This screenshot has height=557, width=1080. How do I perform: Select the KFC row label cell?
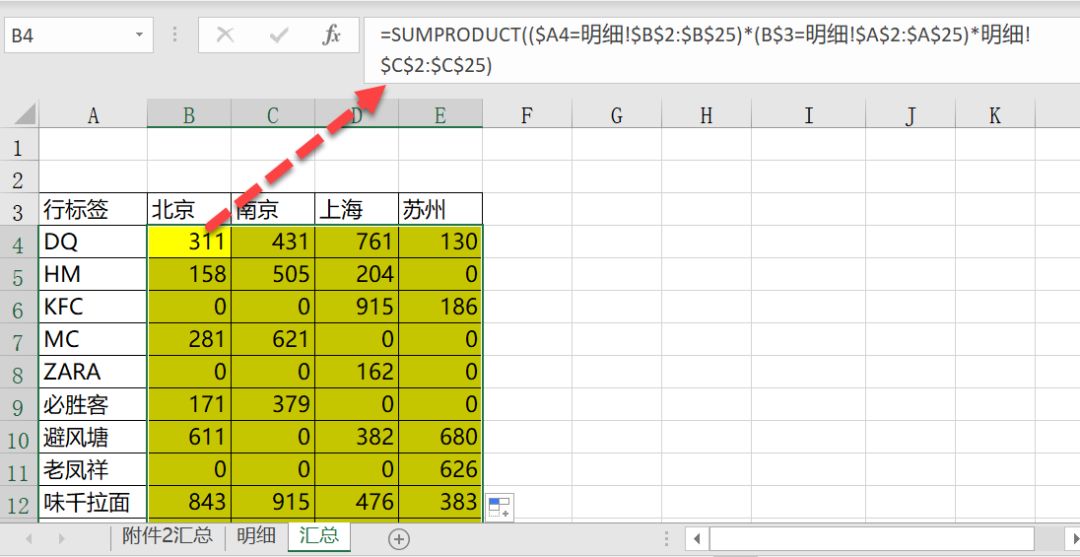93,306
